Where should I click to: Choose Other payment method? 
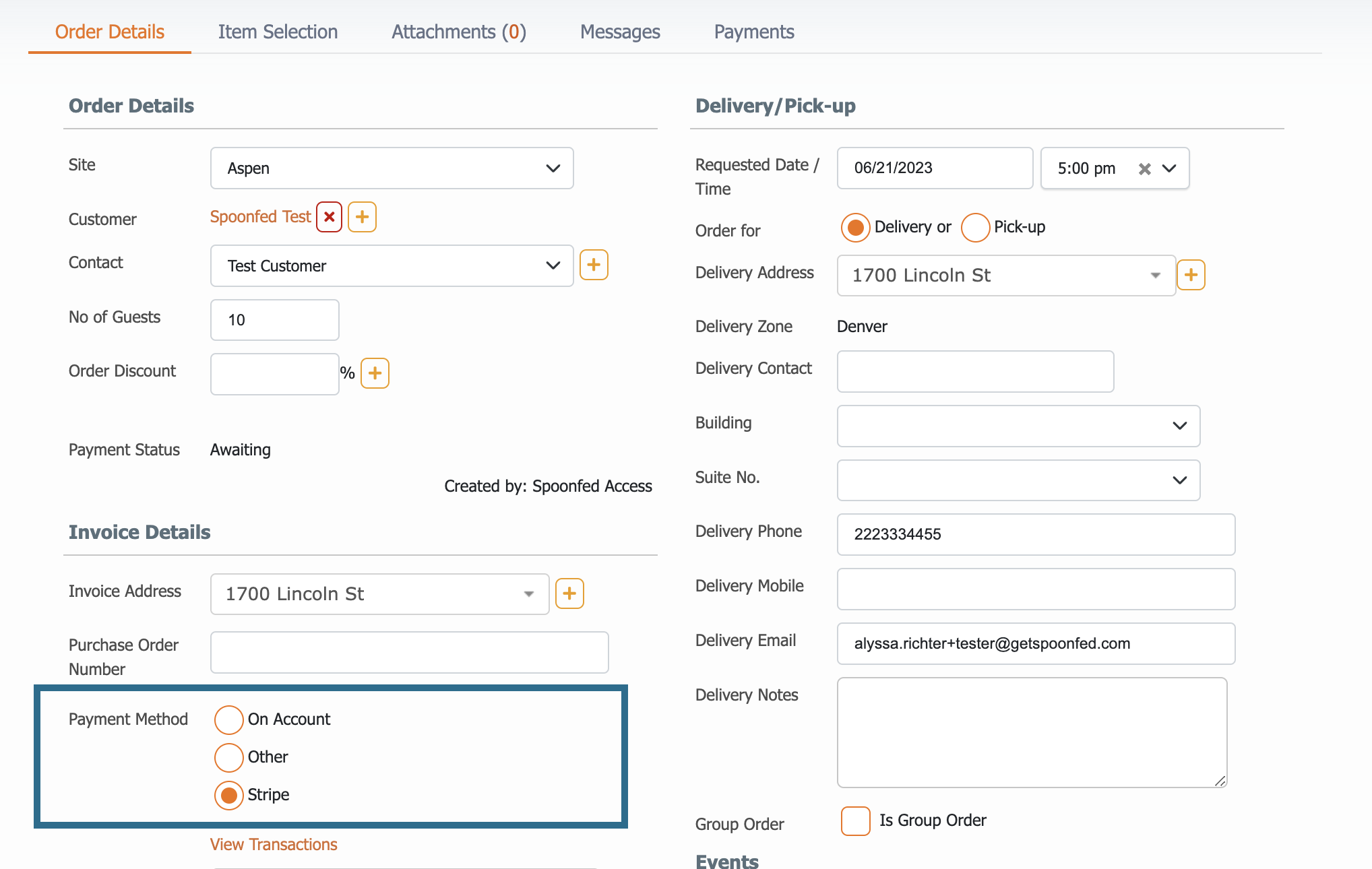pos(229,757)
